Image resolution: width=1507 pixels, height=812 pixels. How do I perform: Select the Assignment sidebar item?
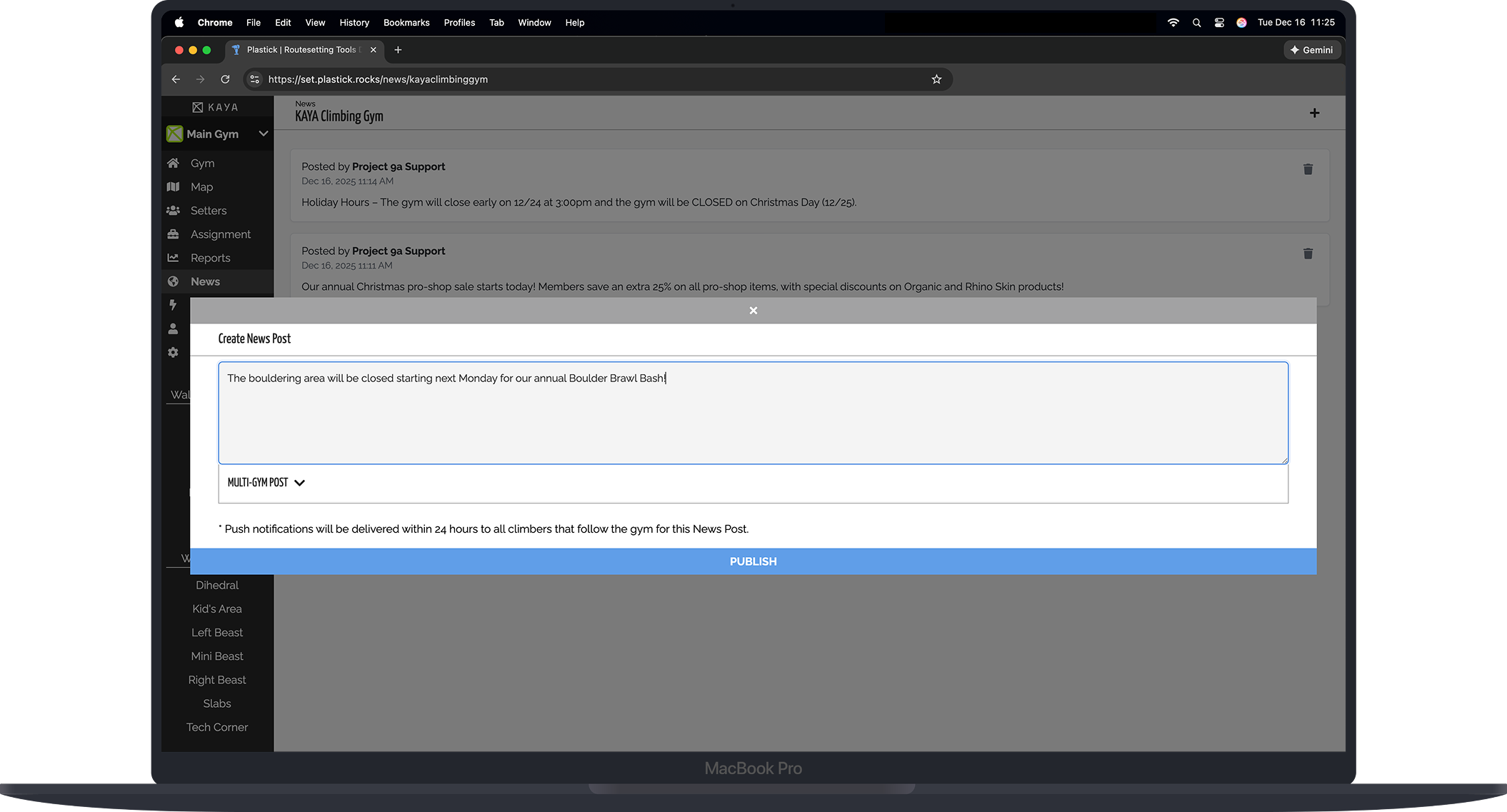coord(220,234)
